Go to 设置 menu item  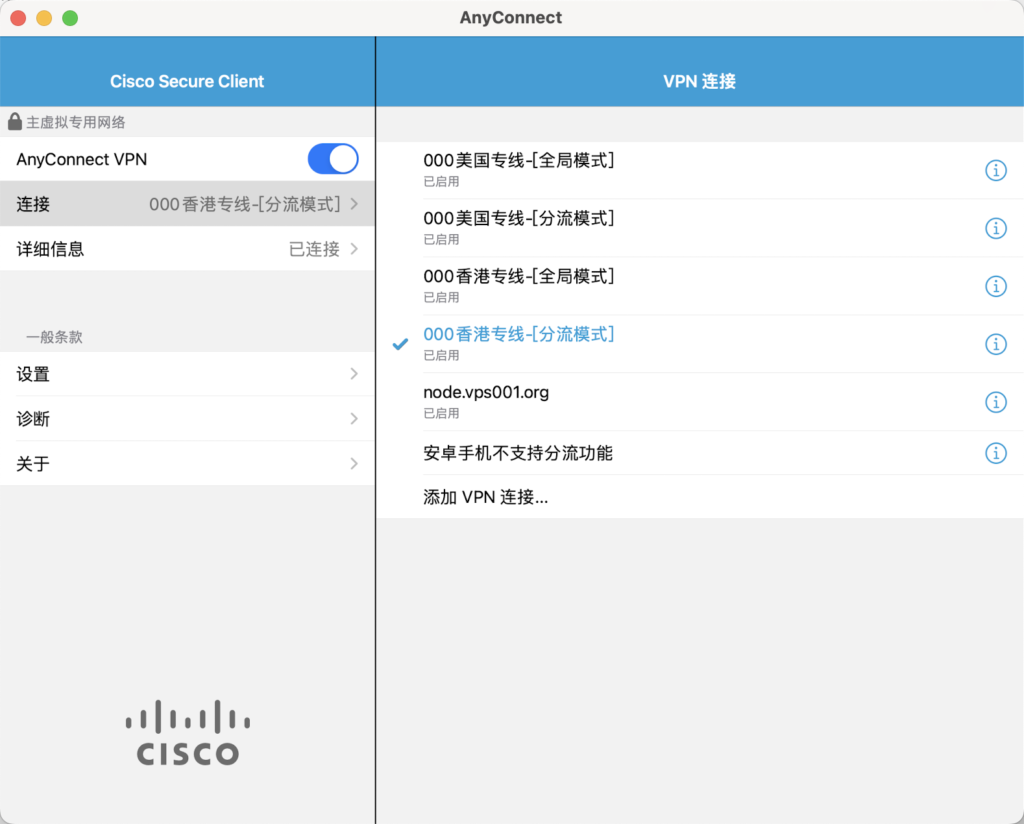pos(187,373)
